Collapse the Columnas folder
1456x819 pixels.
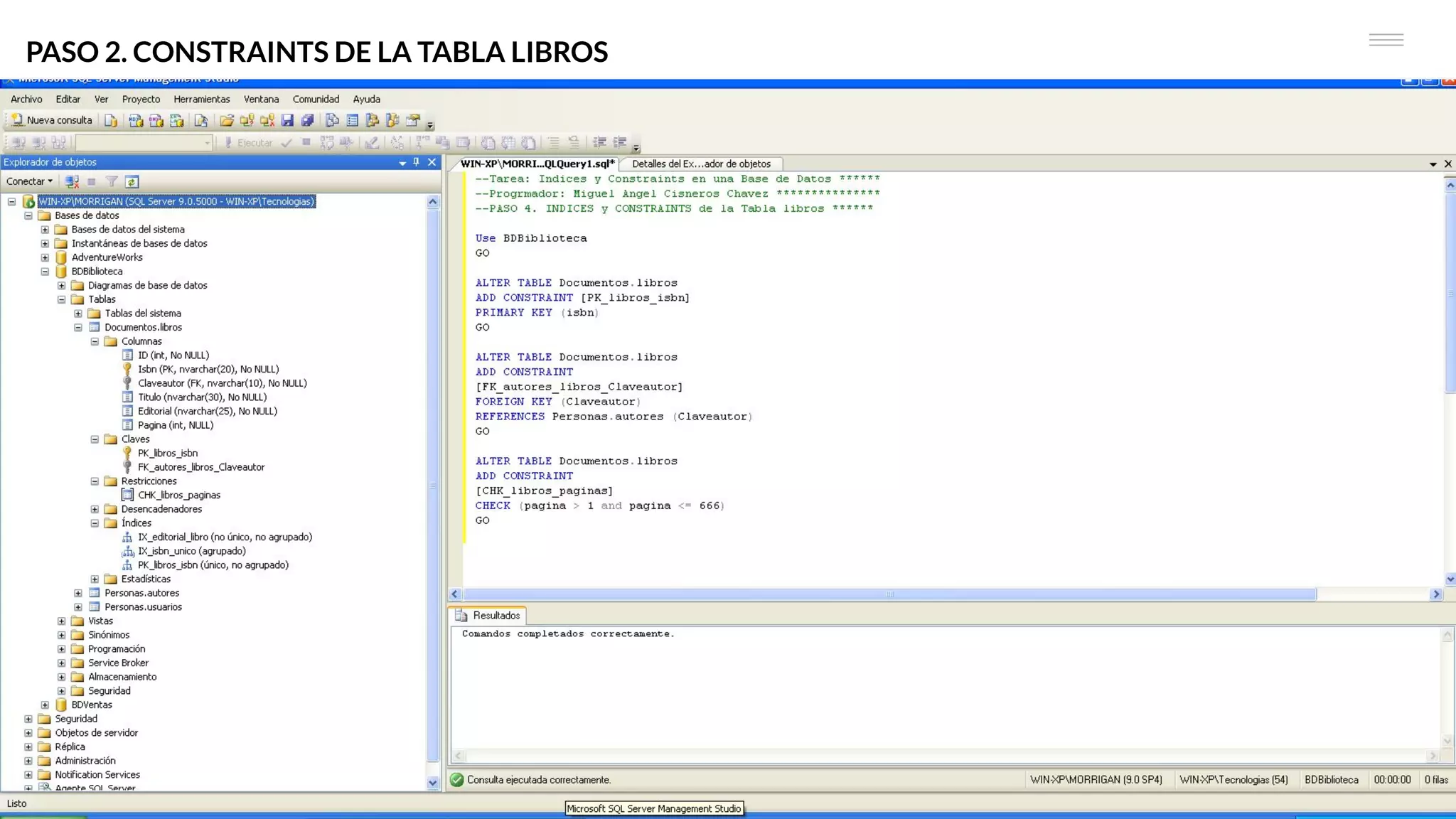95,341
